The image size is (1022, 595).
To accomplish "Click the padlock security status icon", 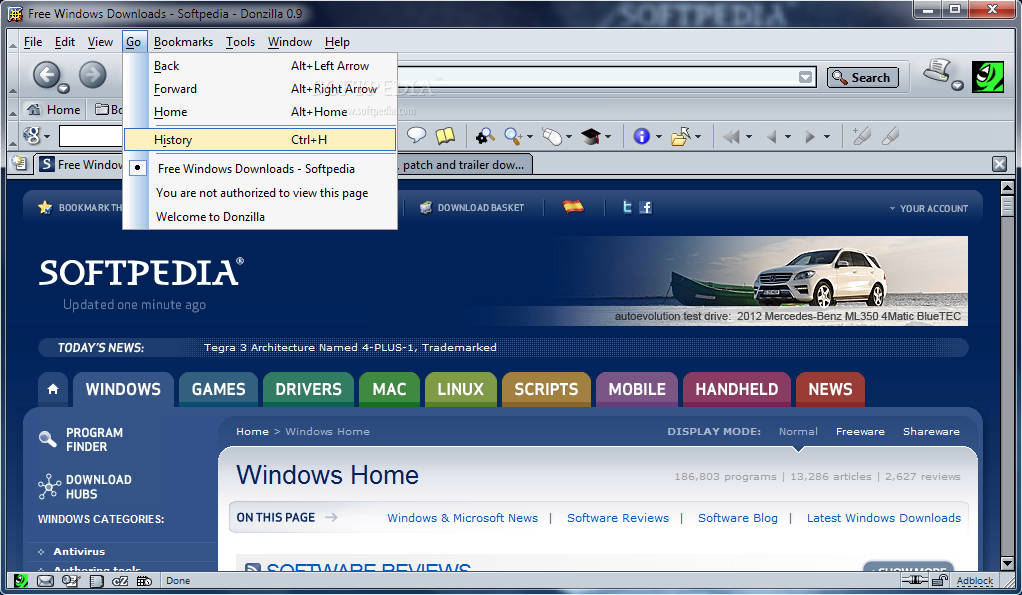I will coord(939,580).
